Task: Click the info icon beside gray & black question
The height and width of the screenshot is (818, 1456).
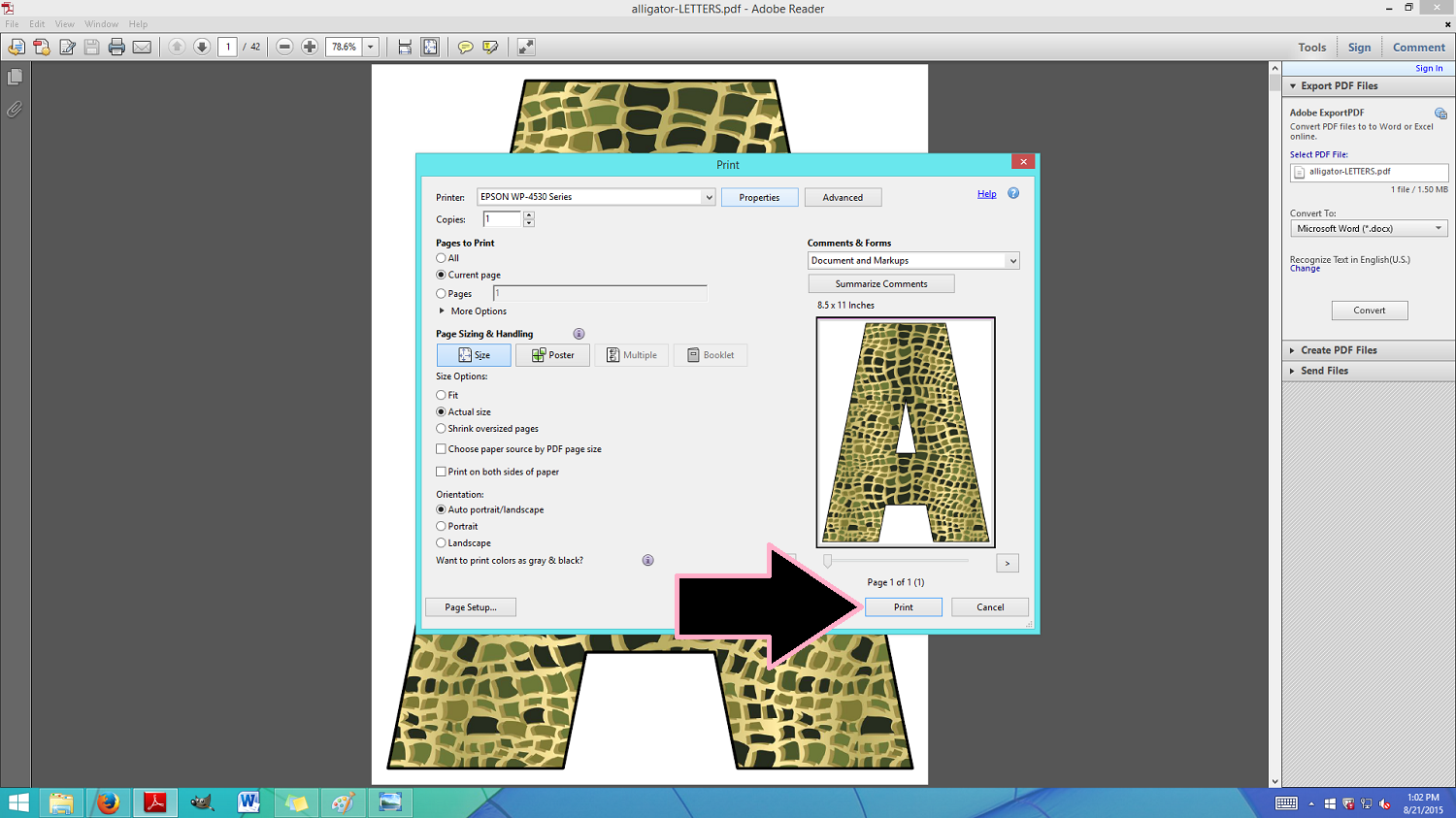Action: coord(647,561)
